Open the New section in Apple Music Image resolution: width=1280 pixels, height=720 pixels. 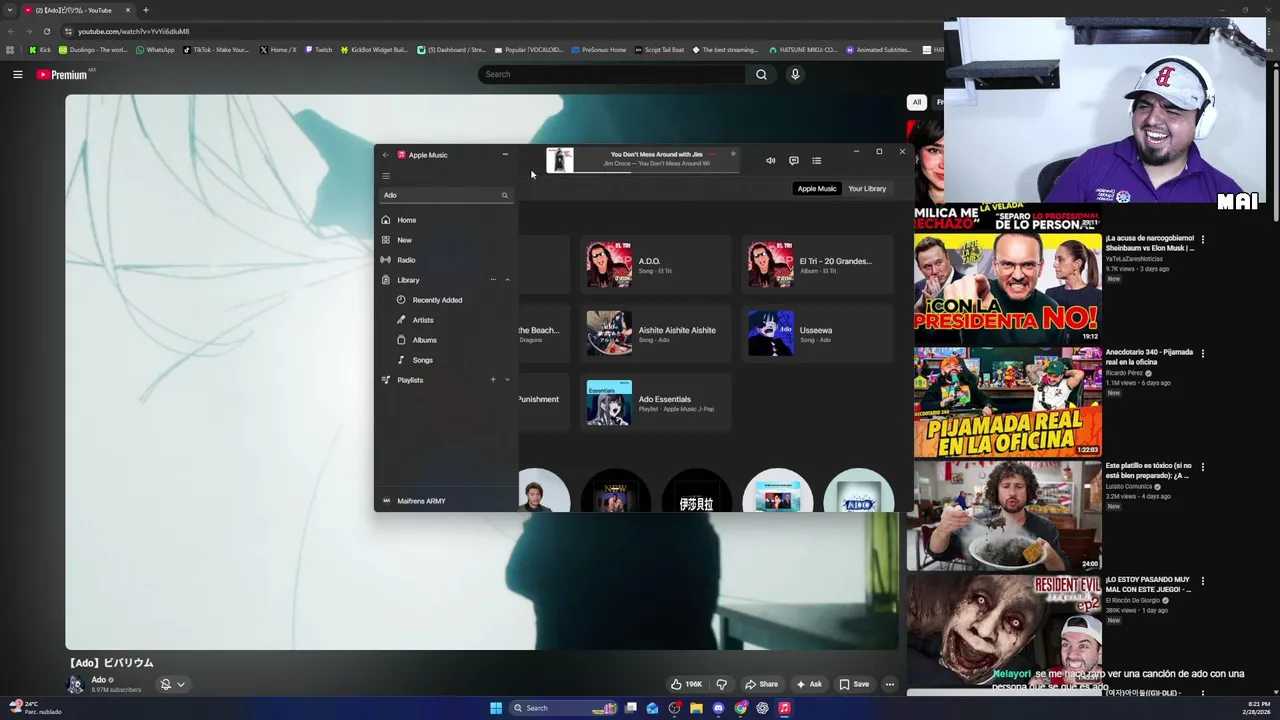point(446,240)
